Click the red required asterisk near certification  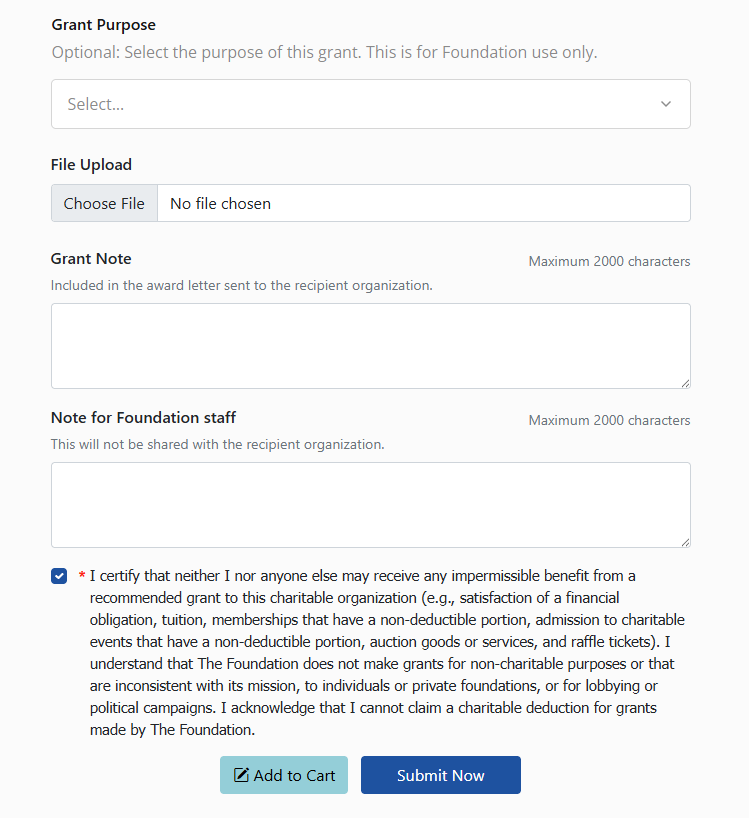point(82,575)
